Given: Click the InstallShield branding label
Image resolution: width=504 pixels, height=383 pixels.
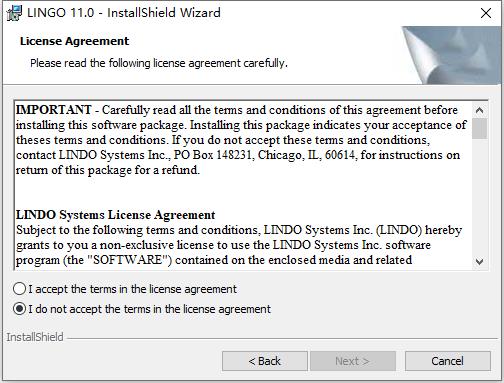Looking at the screenshot, I should tap(35, 337).
